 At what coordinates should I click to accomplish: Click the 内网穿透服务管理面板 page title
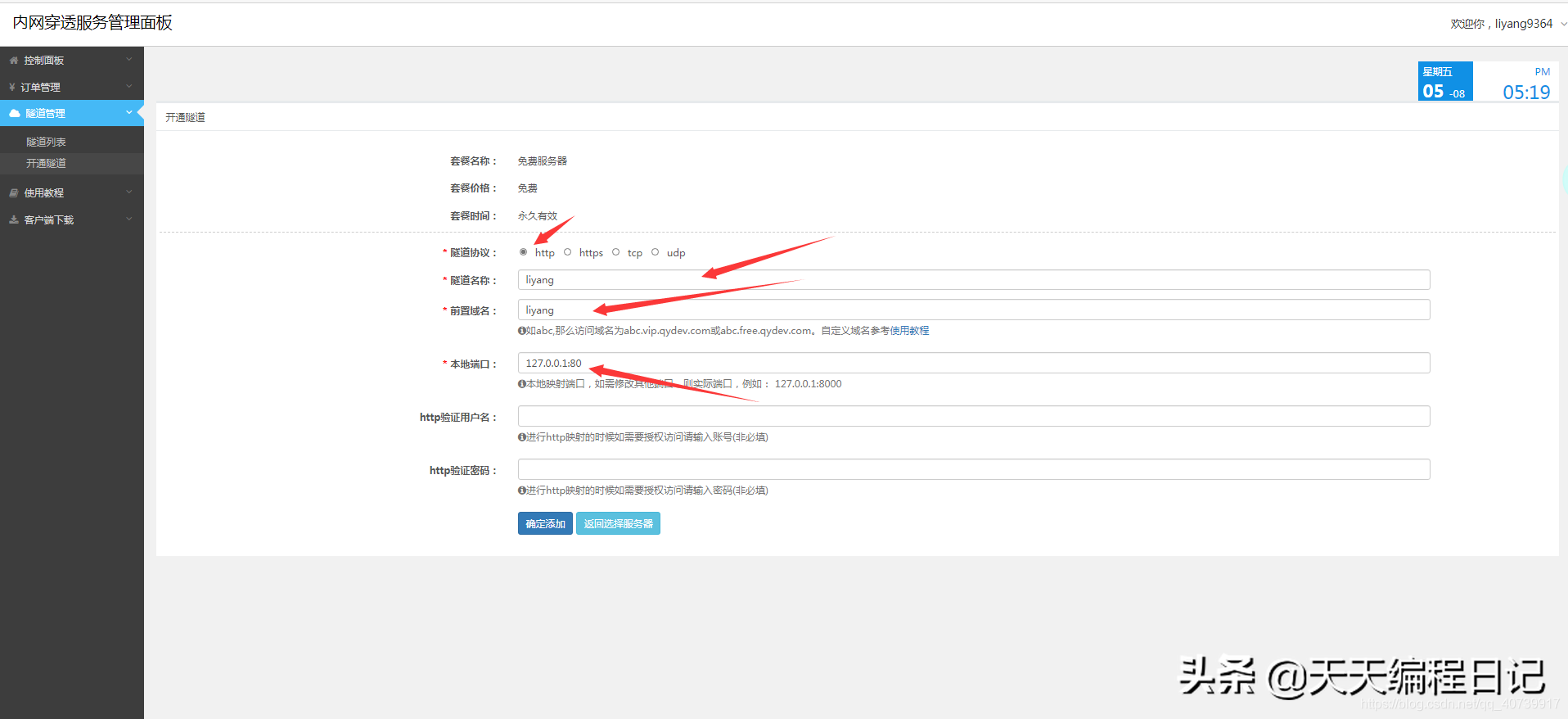pyautogui.click(x=92, y=23)
